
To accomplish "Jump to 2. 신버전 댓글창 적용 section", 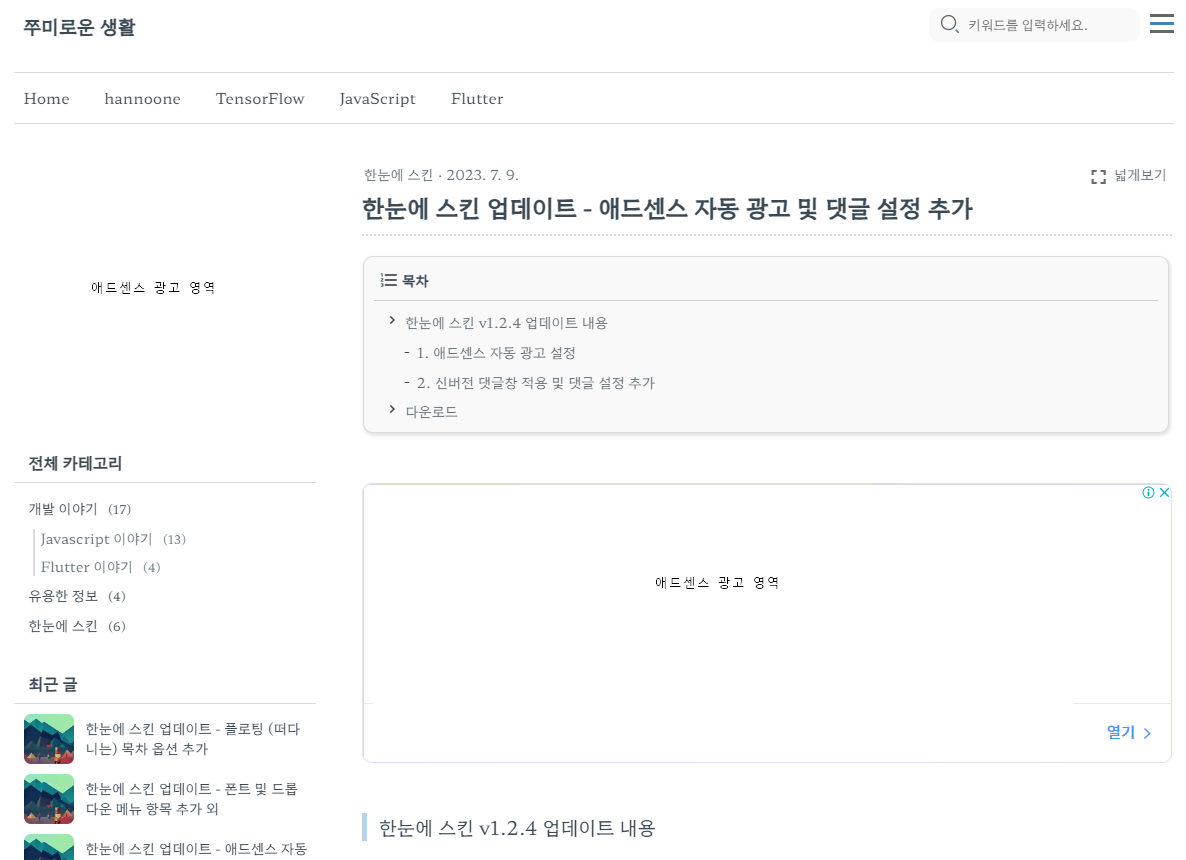I will (x=536, y=383).
